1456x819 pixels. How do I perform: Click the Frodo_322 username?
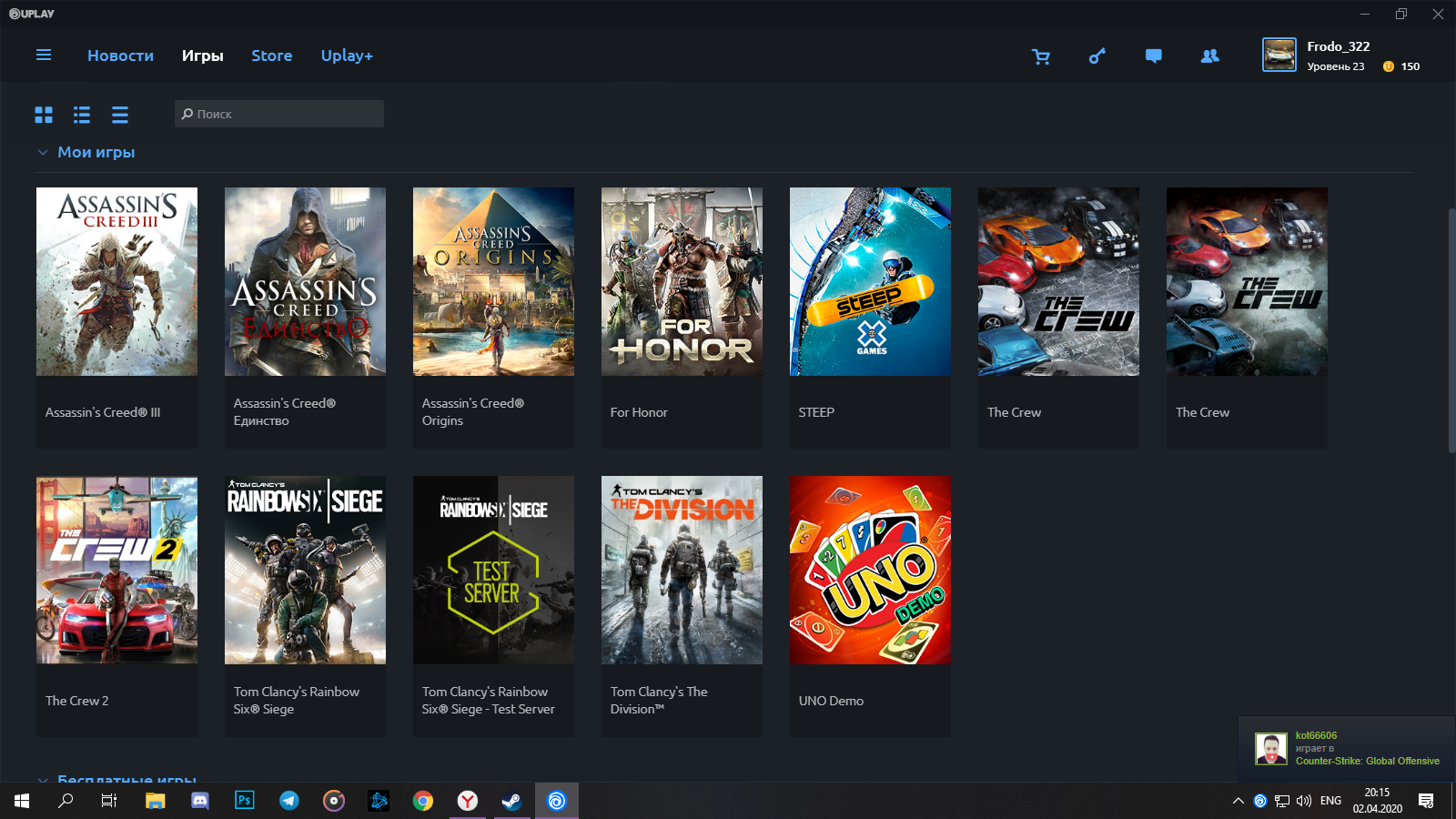point(1338,46)
